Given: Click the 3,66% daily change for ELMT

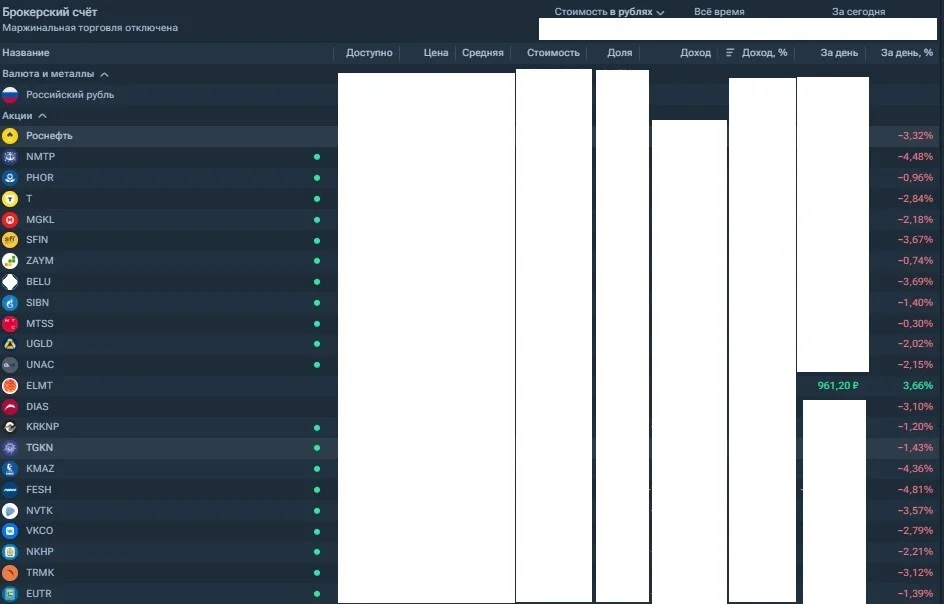Looking at the screenshot, I should tap(918, 386).
